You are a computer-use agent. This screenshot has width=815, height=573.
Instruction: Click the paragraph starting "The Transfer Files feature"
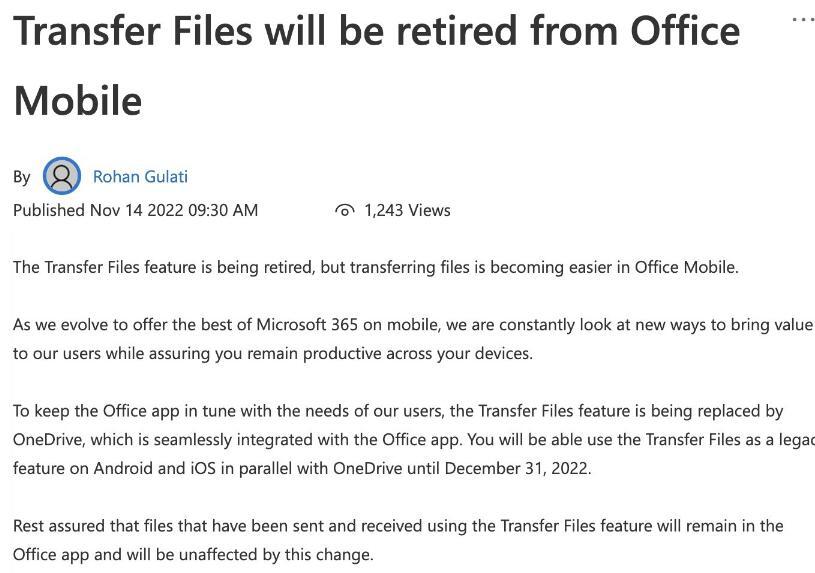pyautogui.click(x=375, y=267)
